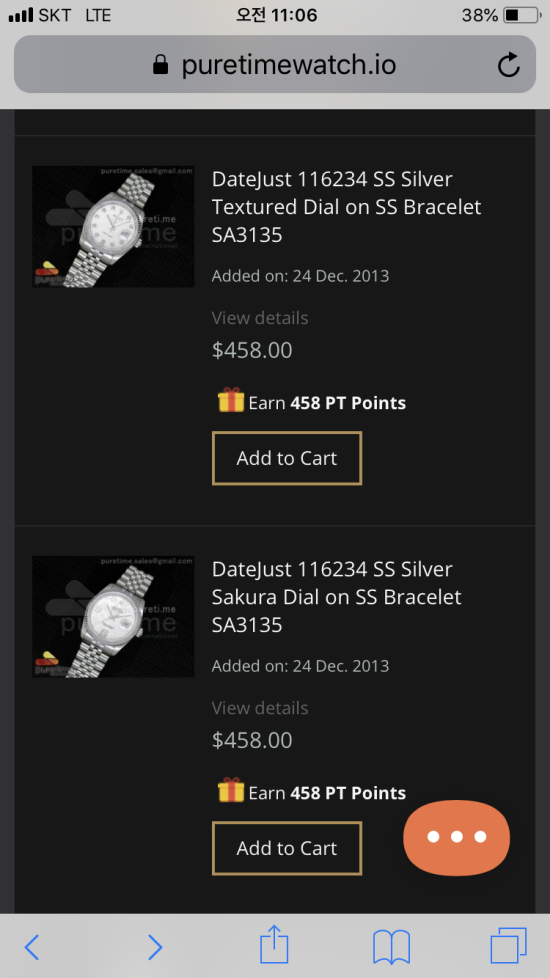This screenshot has width=550, height=978.
Task: Tap the reload page icon
Action: [509, 65]
